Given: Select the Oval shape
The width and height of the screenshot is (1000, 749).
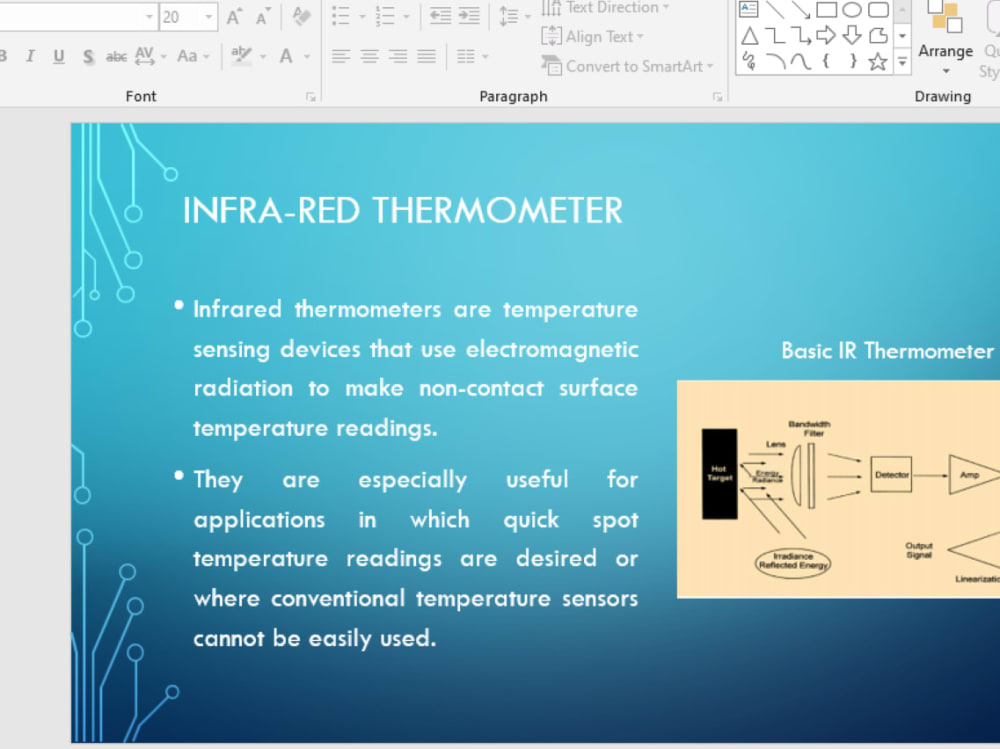Looking at the screenshot, I should [852, 9].
